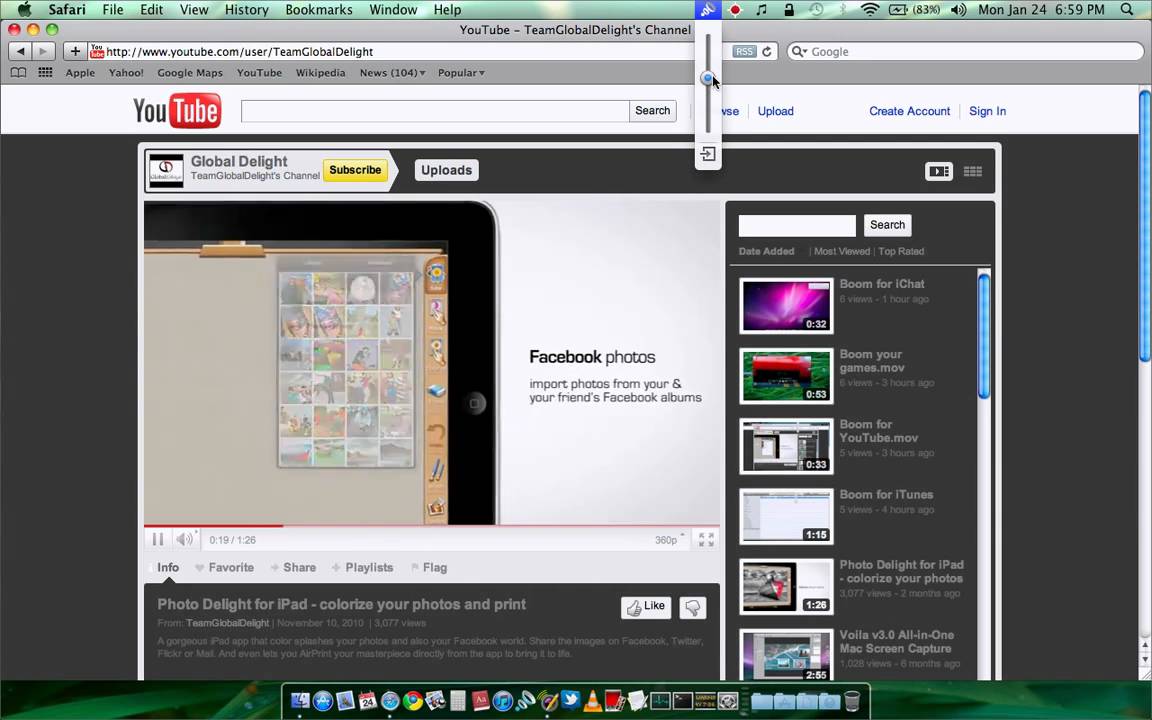The height and width of the screenshot is (720, 1152).
Task: Open the File menu
Action: (113, 10)
